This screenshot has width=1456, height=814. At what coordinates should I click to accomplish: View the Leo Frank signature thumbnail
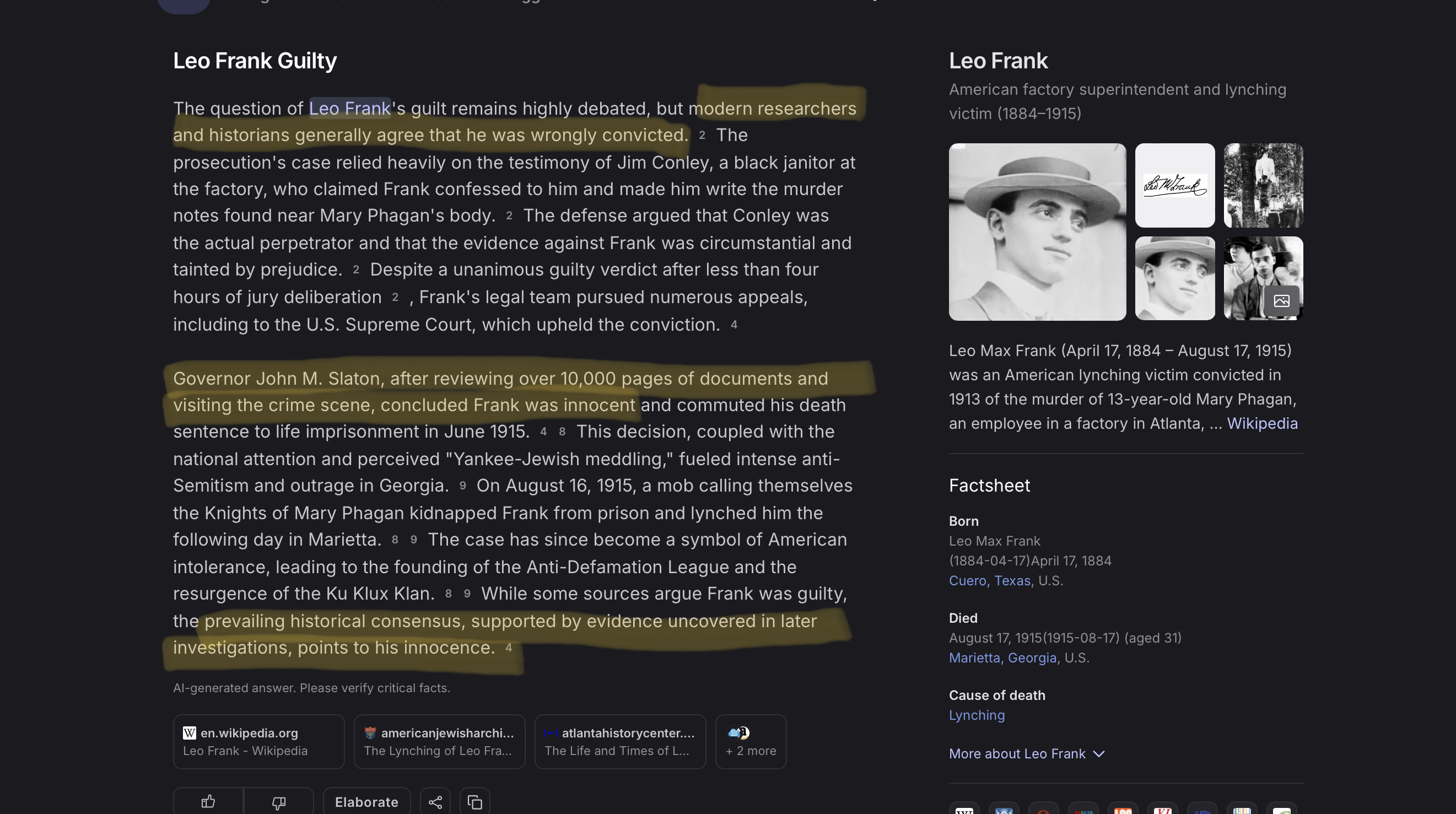click(x=1174, y=185)
